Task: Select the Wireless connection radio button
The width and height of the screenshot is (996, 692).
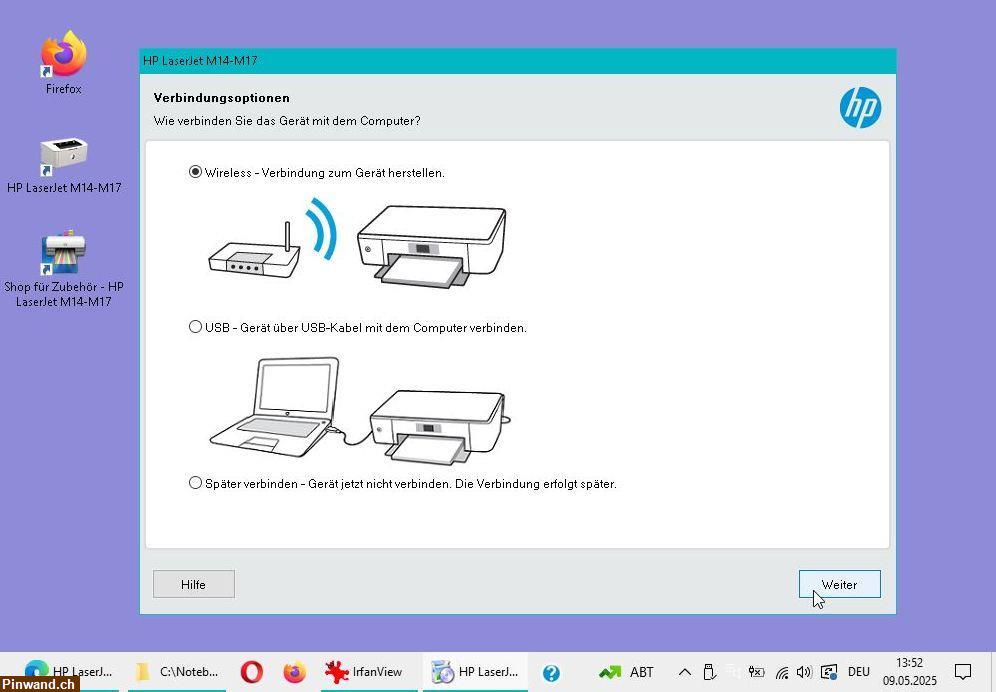Action: [x=195, y=172]
